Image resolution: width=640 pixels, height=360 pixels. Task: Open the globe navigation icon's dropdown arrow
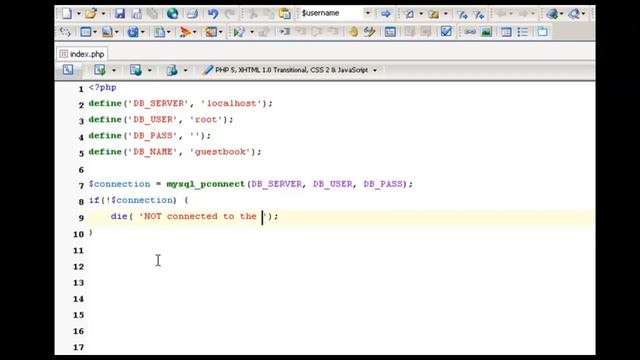[x=561, y=14]
